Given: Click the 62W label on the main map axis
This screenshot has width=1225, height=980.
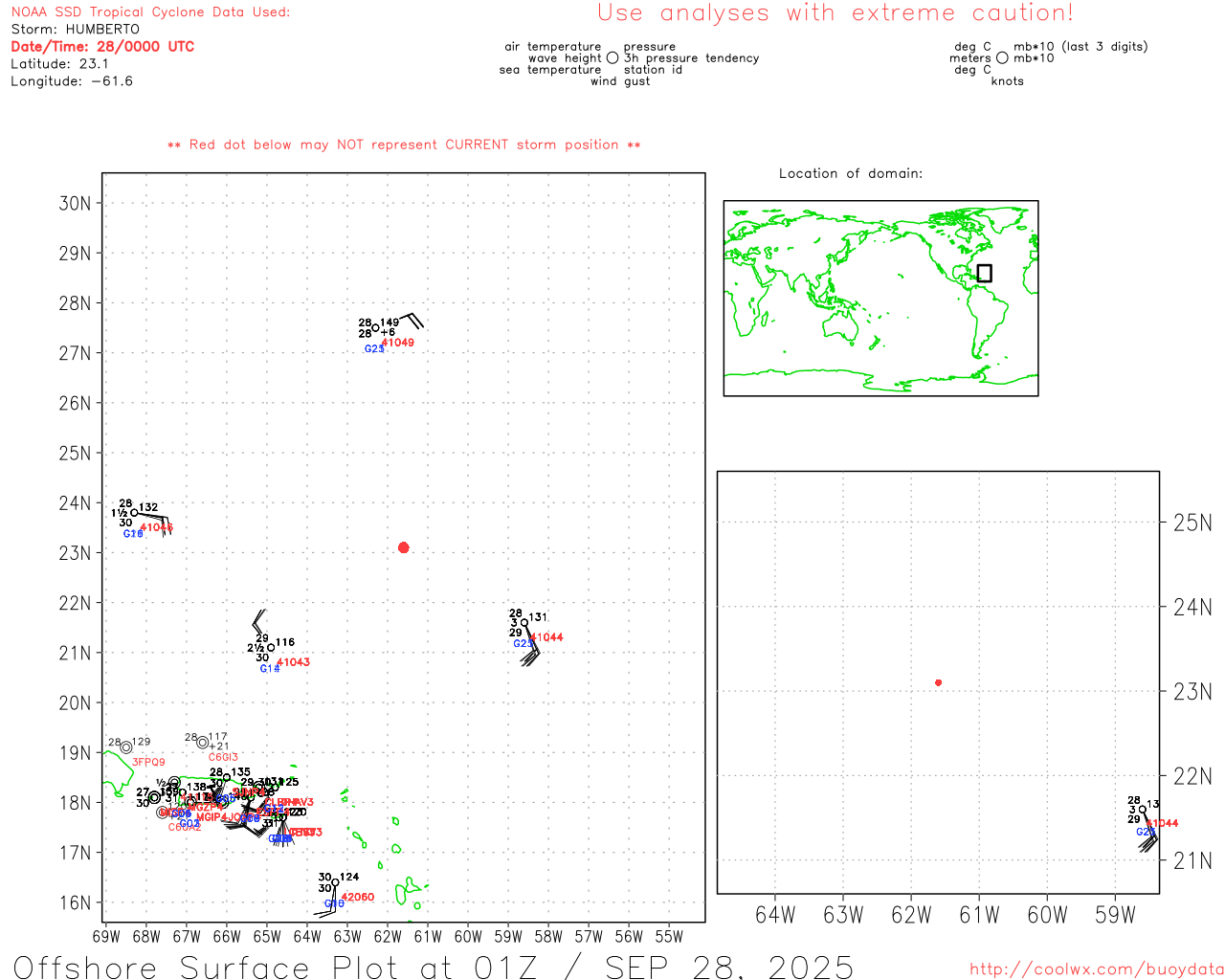Looking at the screenshot, I should point(388,936).
